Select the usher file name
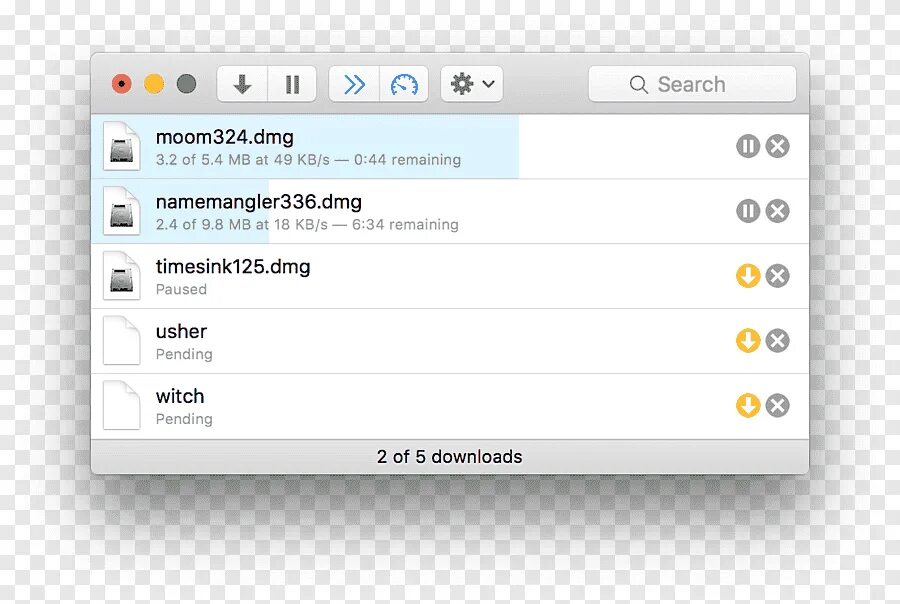Screen dimensions: 900x604 (181, 332)
